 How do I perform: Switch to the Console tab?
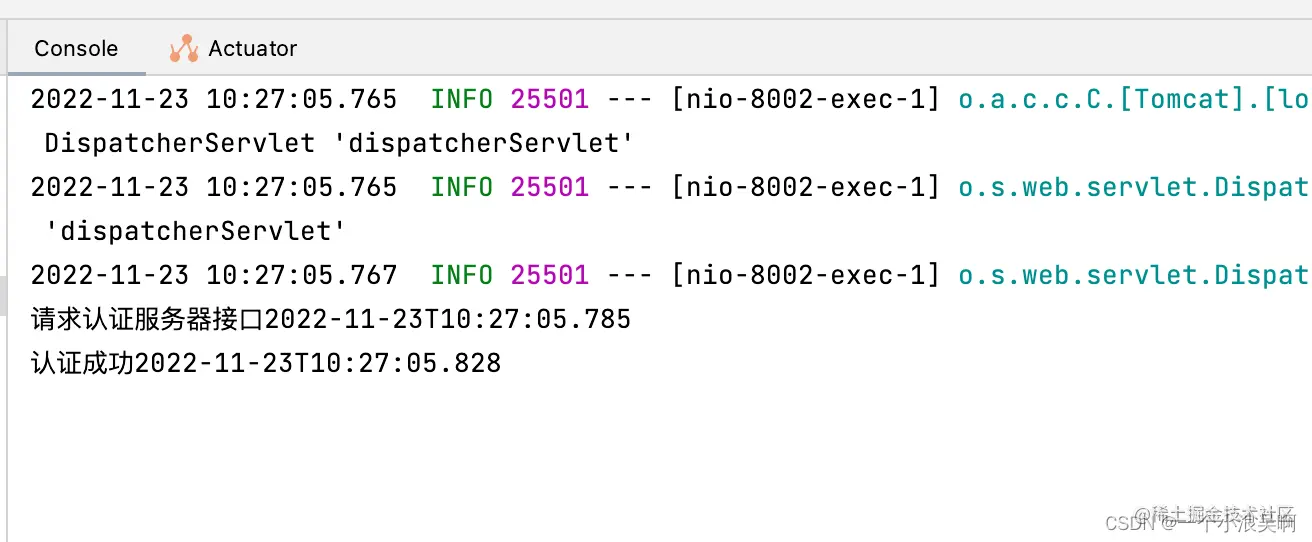tap(76, 48)
